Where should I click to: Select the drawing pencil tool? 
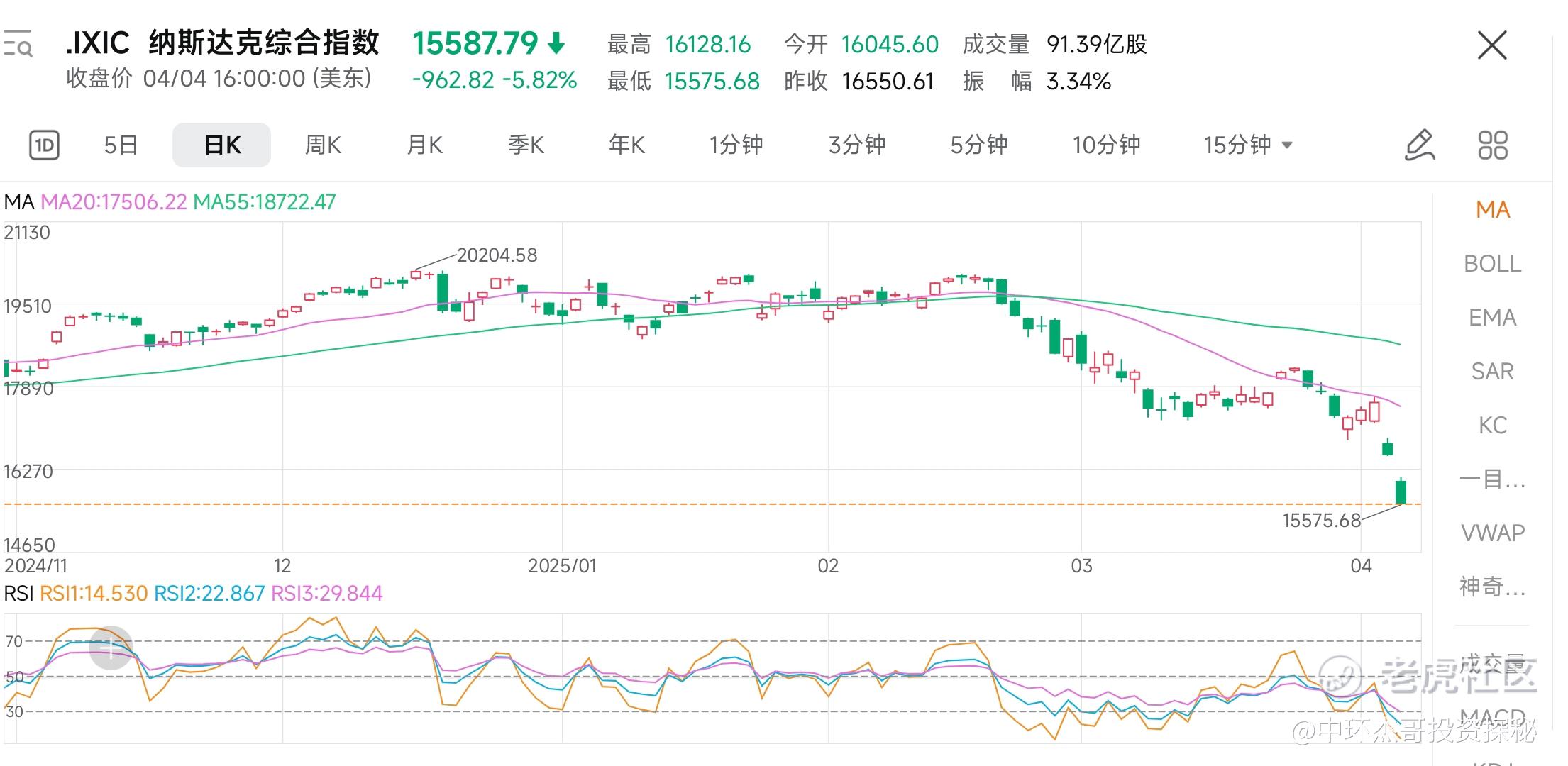pos(1420,145)
